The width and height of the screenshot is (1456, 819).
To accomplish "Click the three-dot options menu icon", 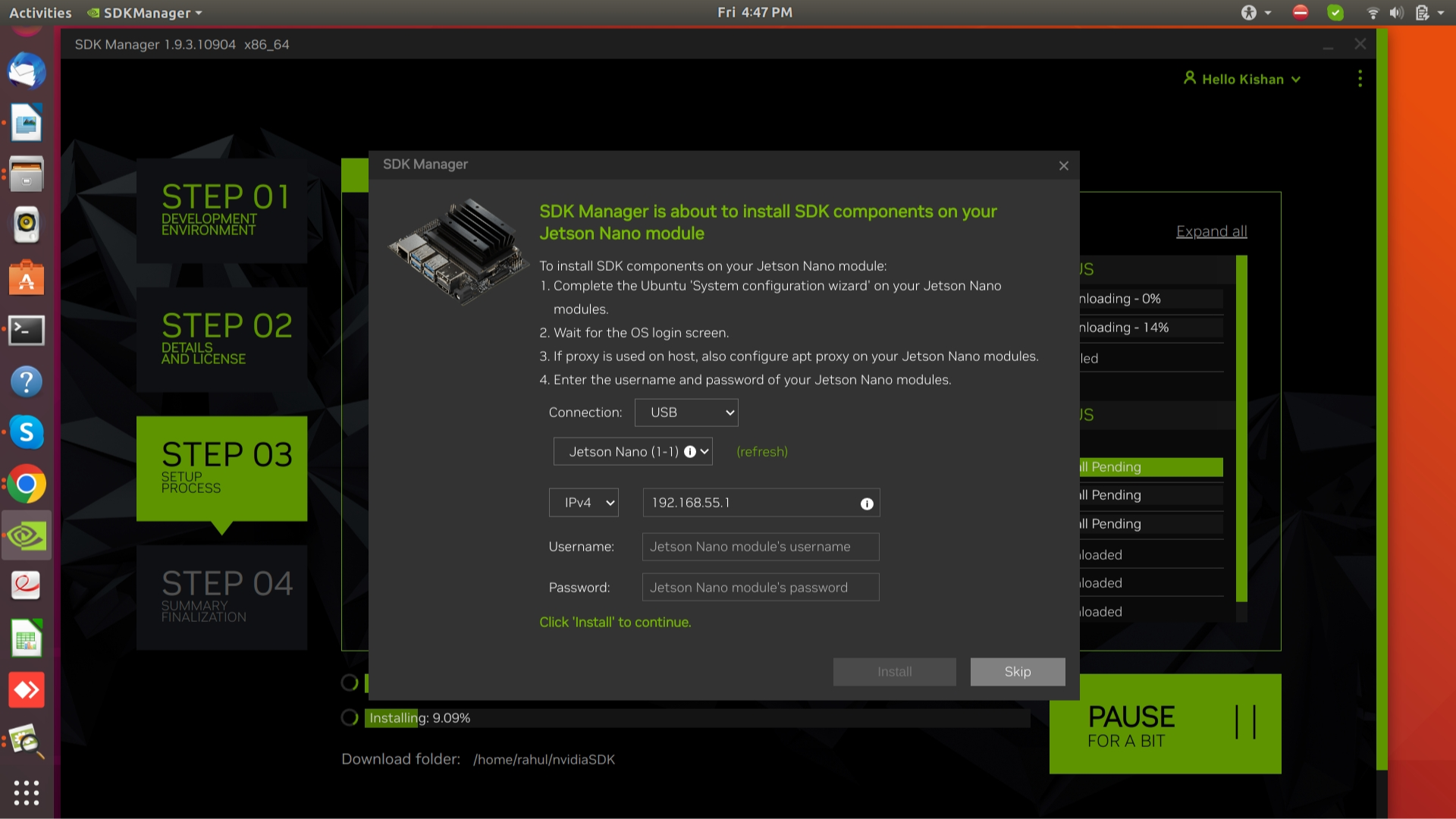I will pos(1360,79).
